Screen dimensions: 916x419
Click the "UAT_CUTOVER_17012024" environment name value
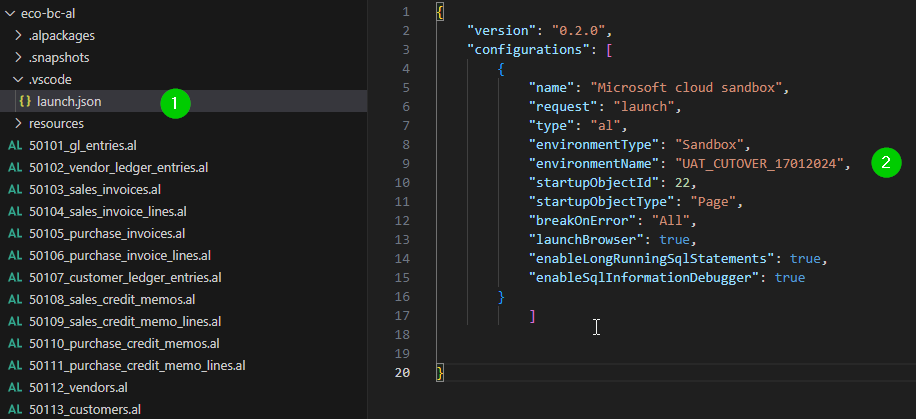point(759,164)
